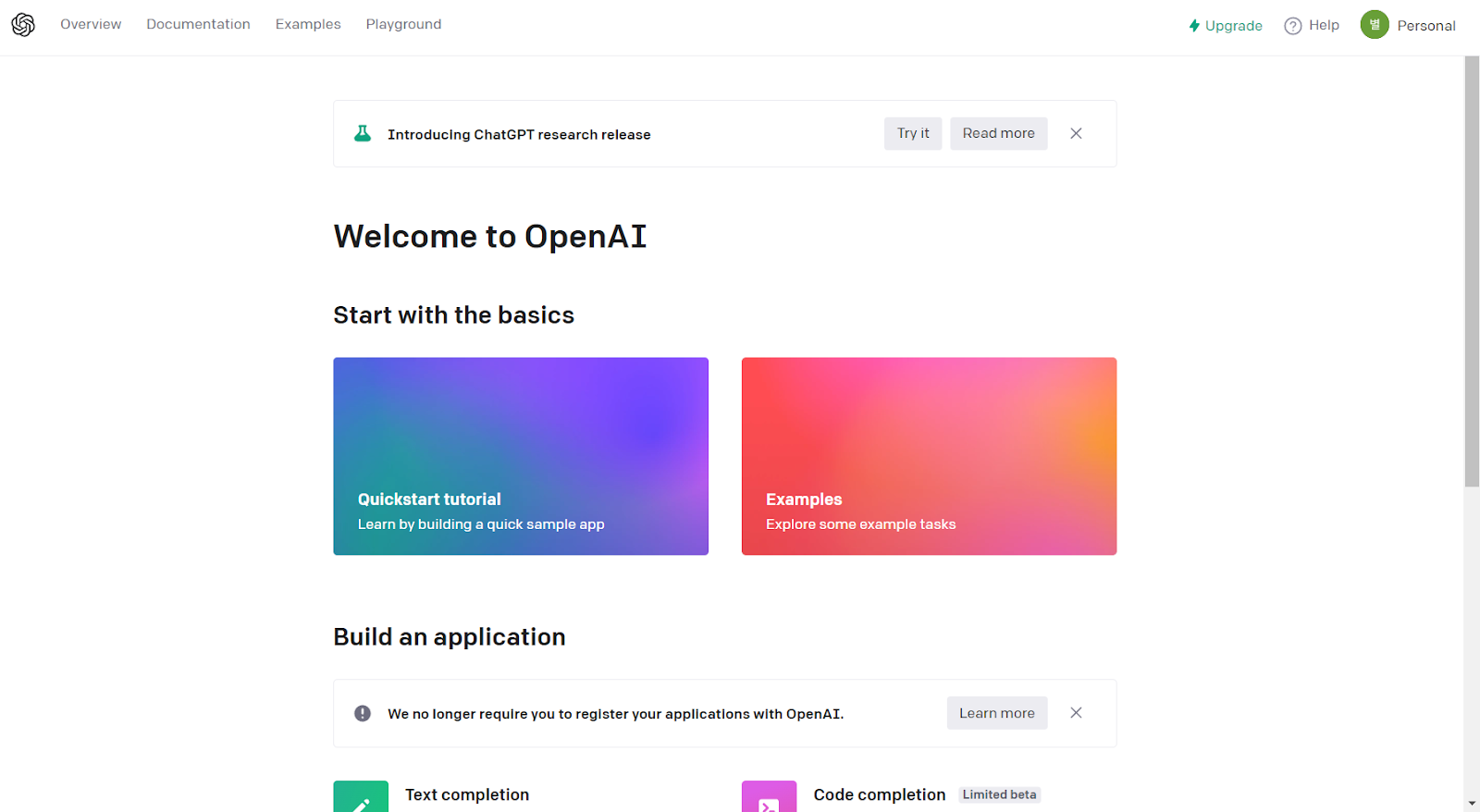Image resolution: width=1480 pixels, height=812 pixels.
Task: Click the Upgrade lightning link
Action: point(1226,26)
